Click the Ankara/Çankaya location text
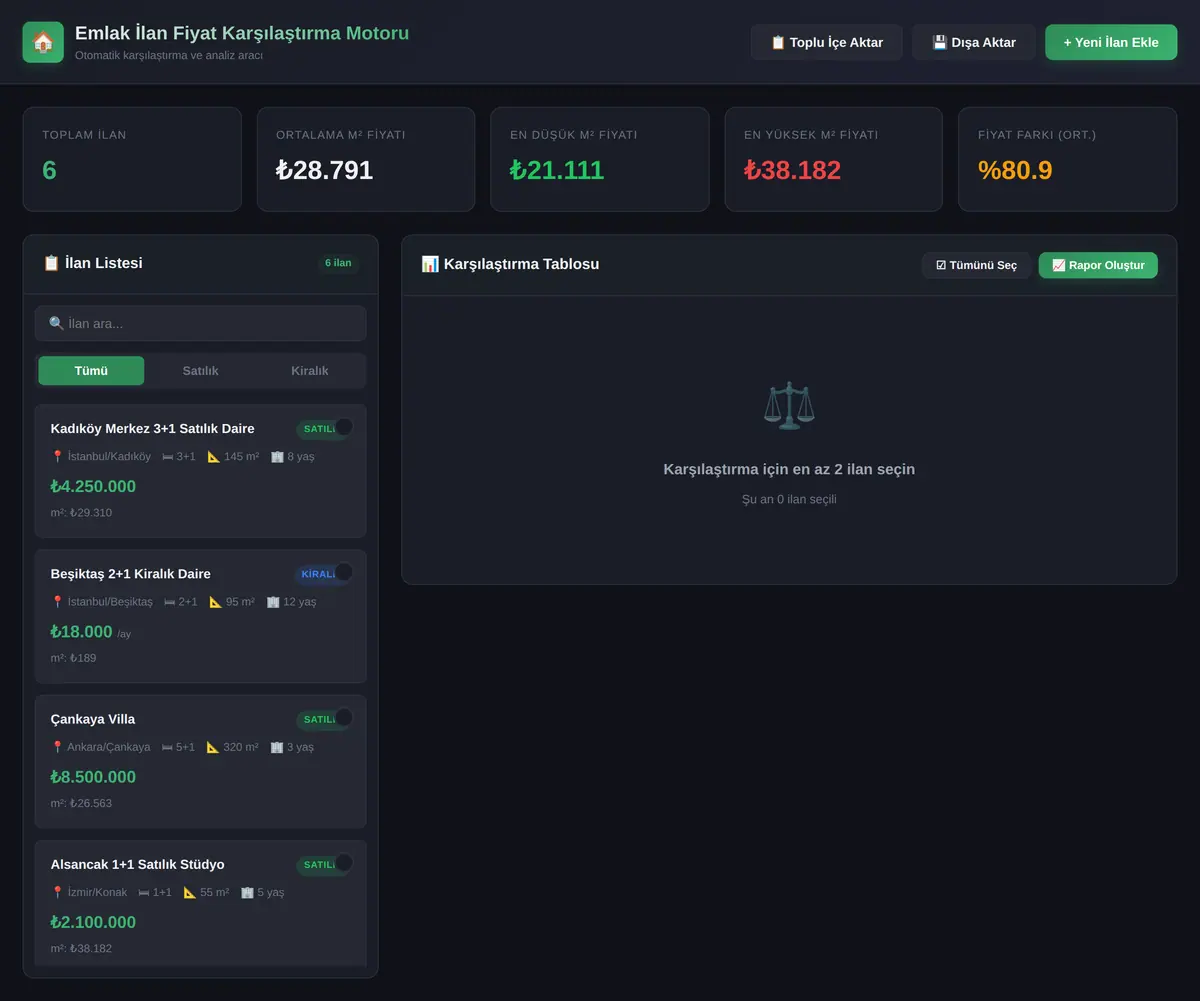Viewport: 1200px width, 1001px height. click(x=108, y=747)
